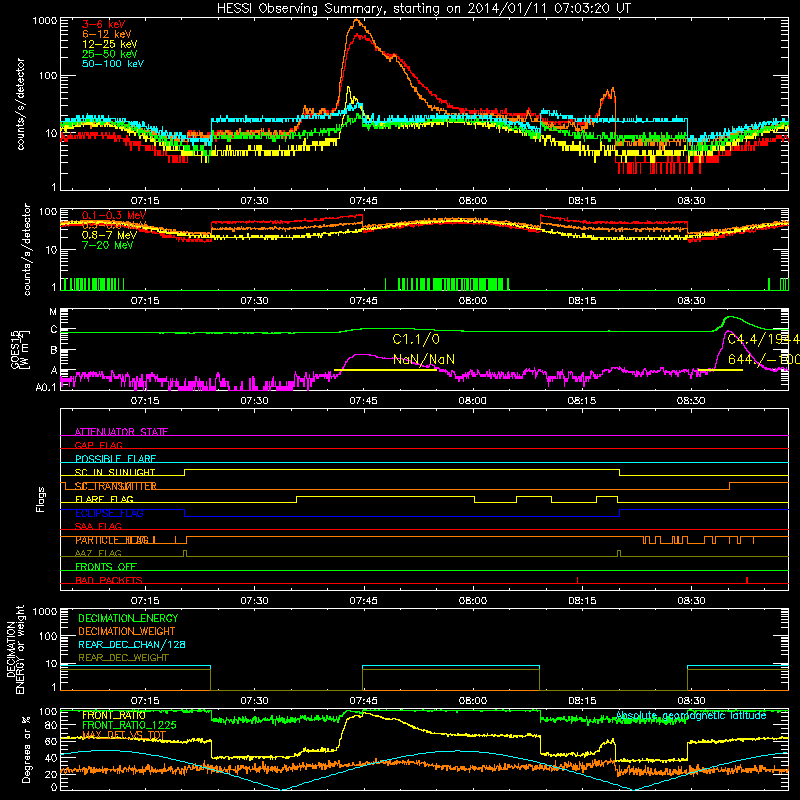Image resolution: width=800 pixels, height=800 pixels.
Task: Select the FRONT_RATIO_1225 legend label
Action: (x=129, y=726)
